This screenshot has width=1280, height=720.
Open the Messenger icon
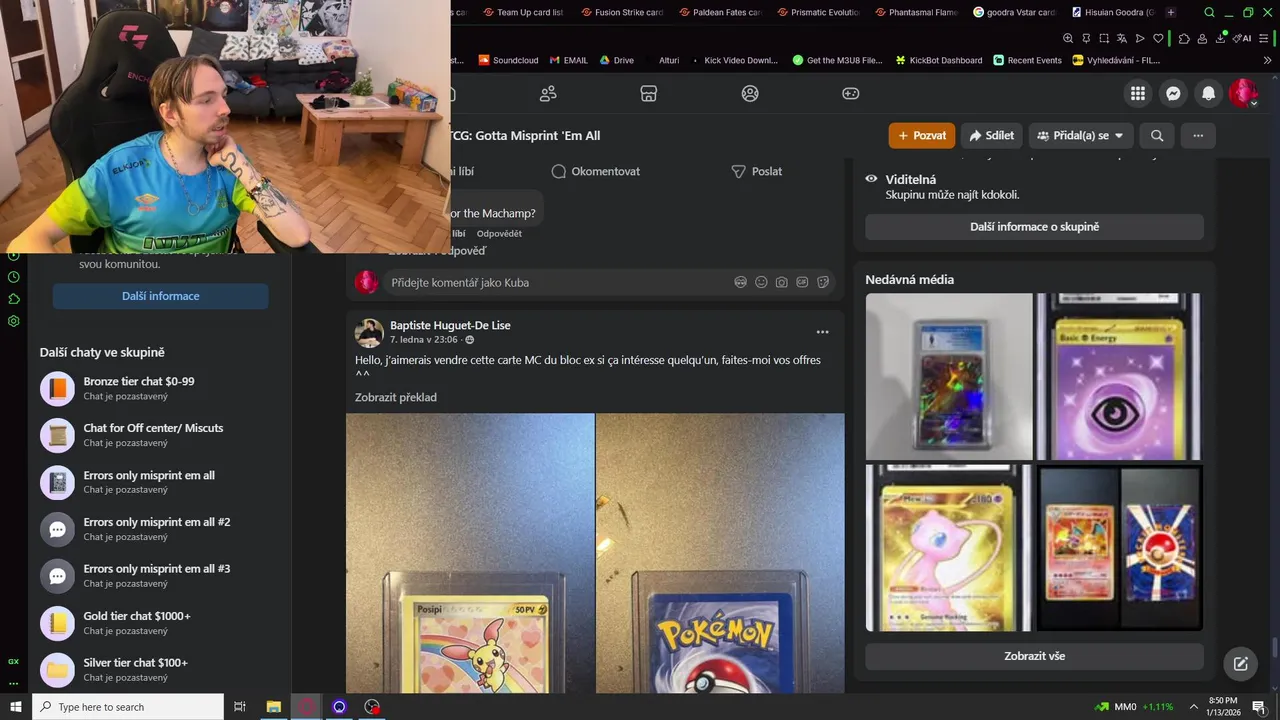pos(1173,93)
